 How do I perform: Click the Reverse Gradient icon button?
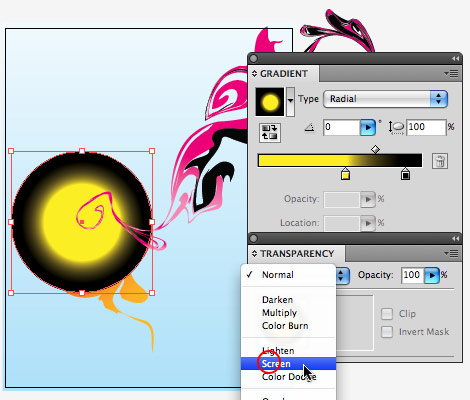pyautogui.click(x=270, y=132)
